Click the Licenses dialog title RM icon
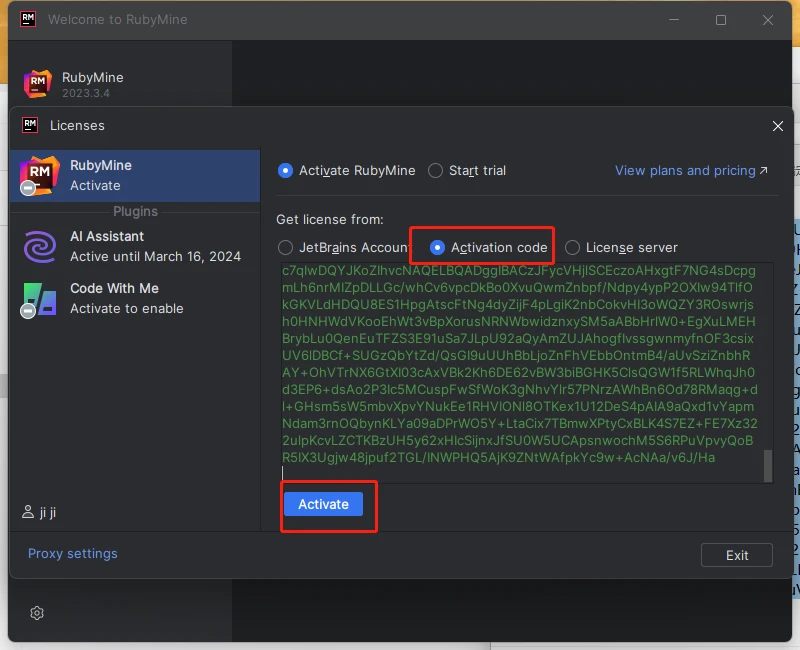800x650 pixels. pyautogui.click(x=30, y=125)
